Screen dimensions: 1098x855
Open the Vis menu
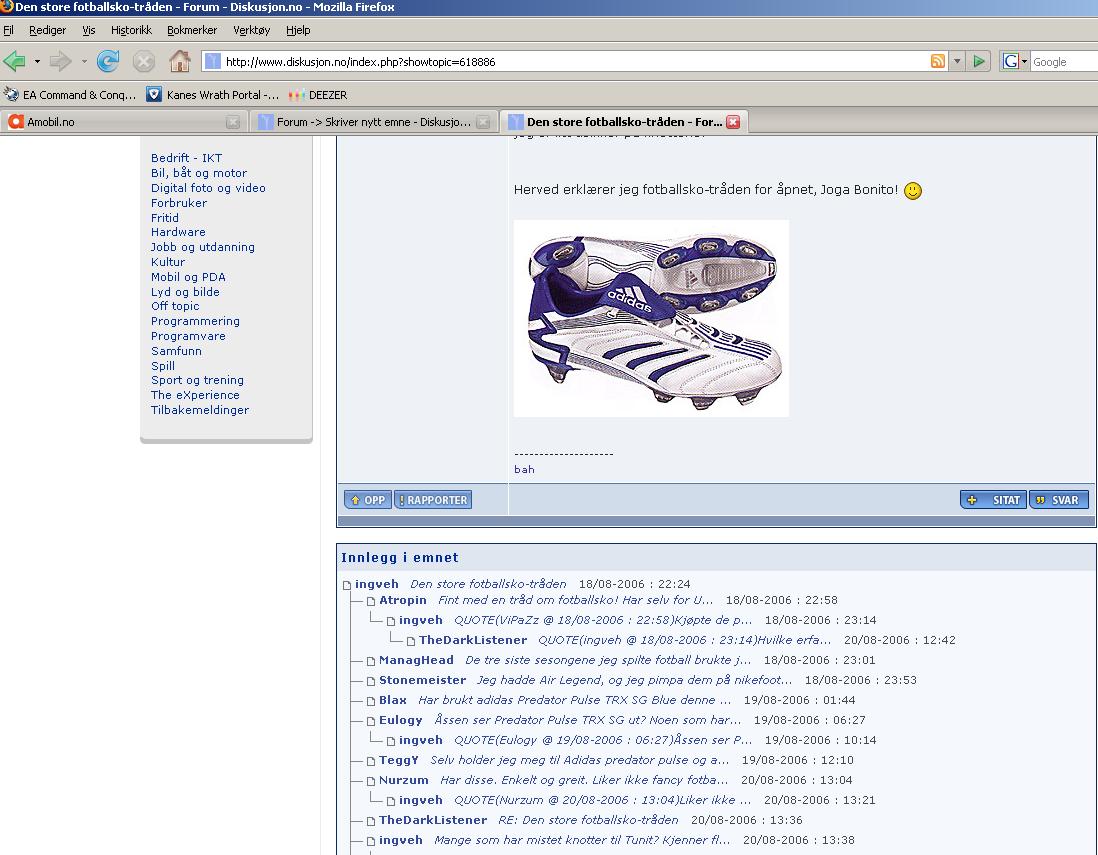pos(88,30)
